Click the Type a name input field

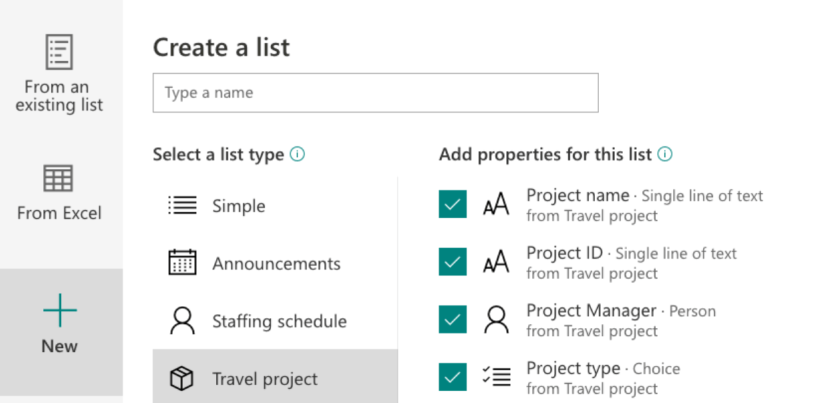(x=375, y=93)
